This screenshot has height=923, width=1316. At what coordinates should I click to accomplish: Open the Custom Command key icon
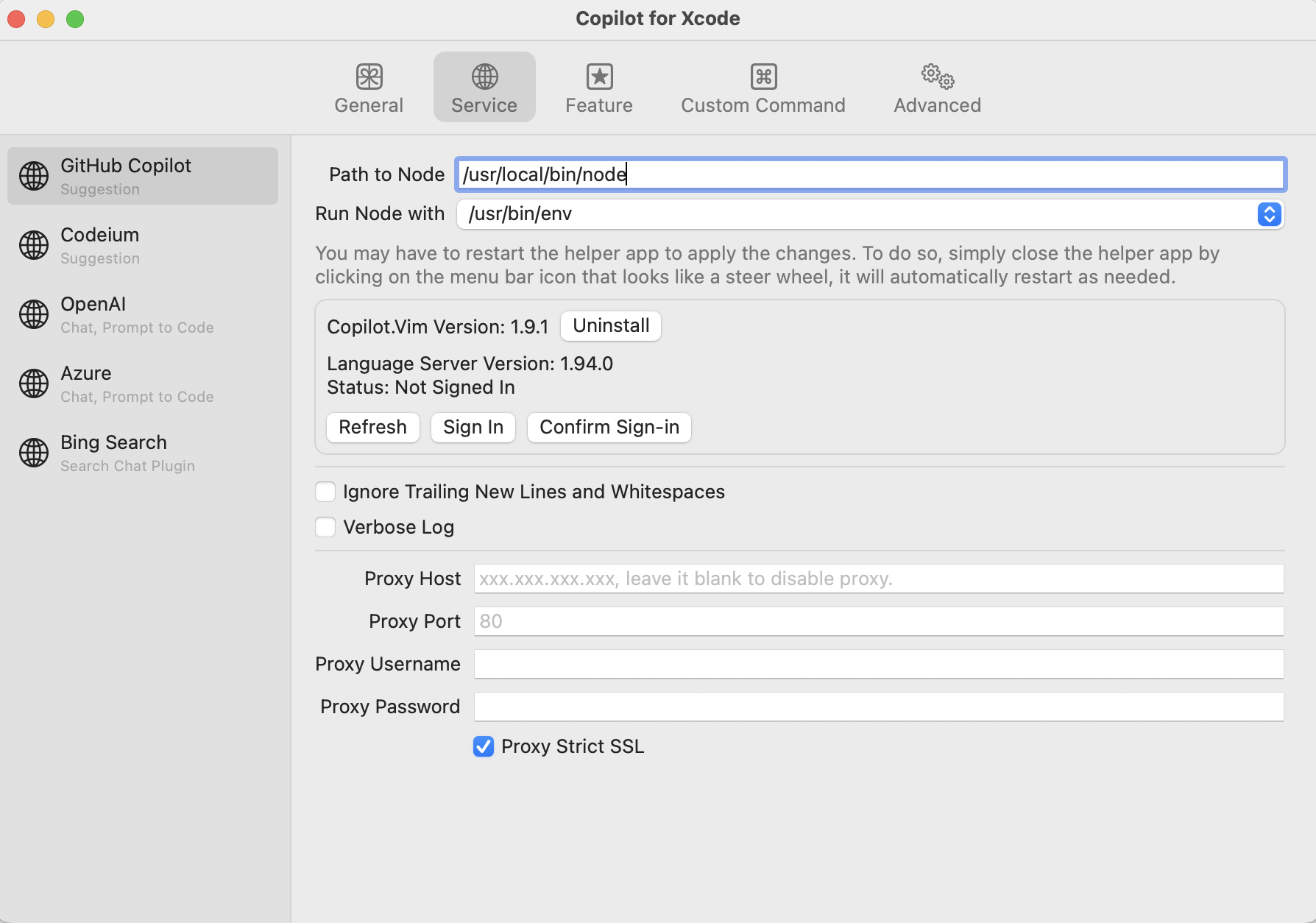(x=763, y=77)
